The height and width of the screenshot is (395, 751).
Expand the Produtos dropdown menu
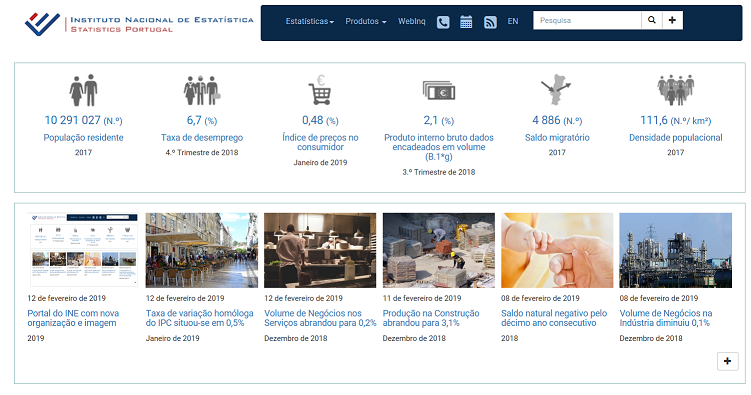[365, 21]
